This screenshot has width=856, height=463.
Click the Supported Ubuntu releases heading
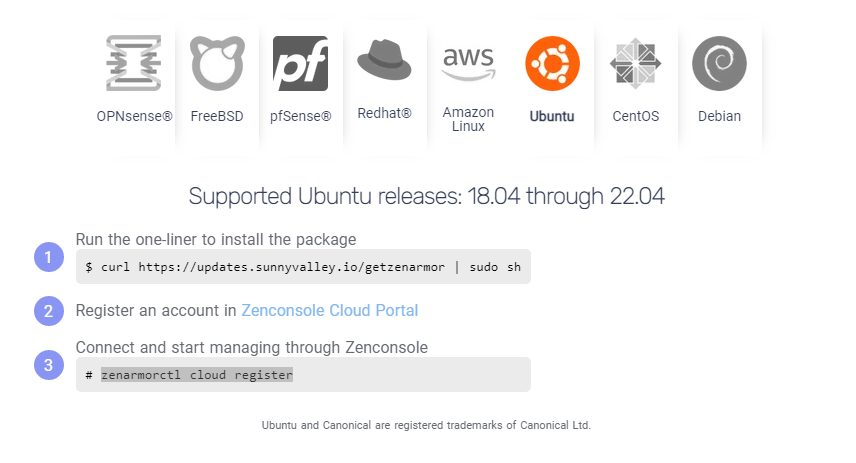426,196
